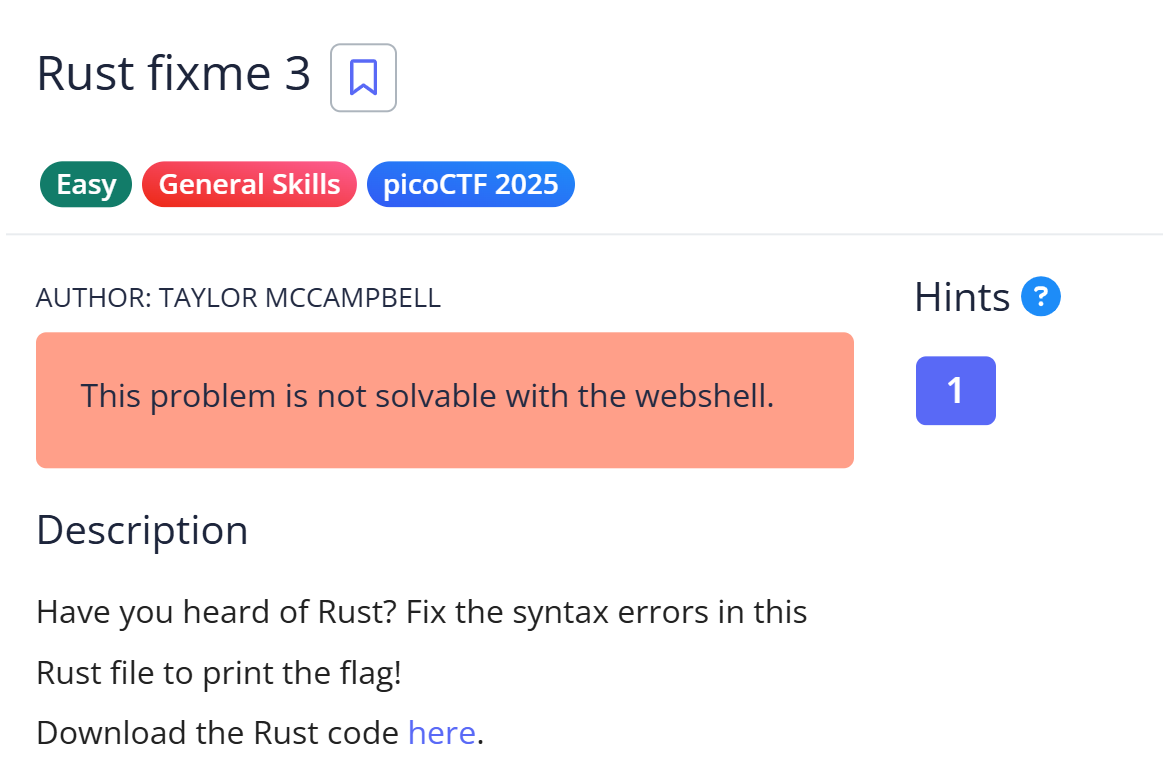Filter by the General Skills category tag
1163x771 pixels.
[249, 185]
